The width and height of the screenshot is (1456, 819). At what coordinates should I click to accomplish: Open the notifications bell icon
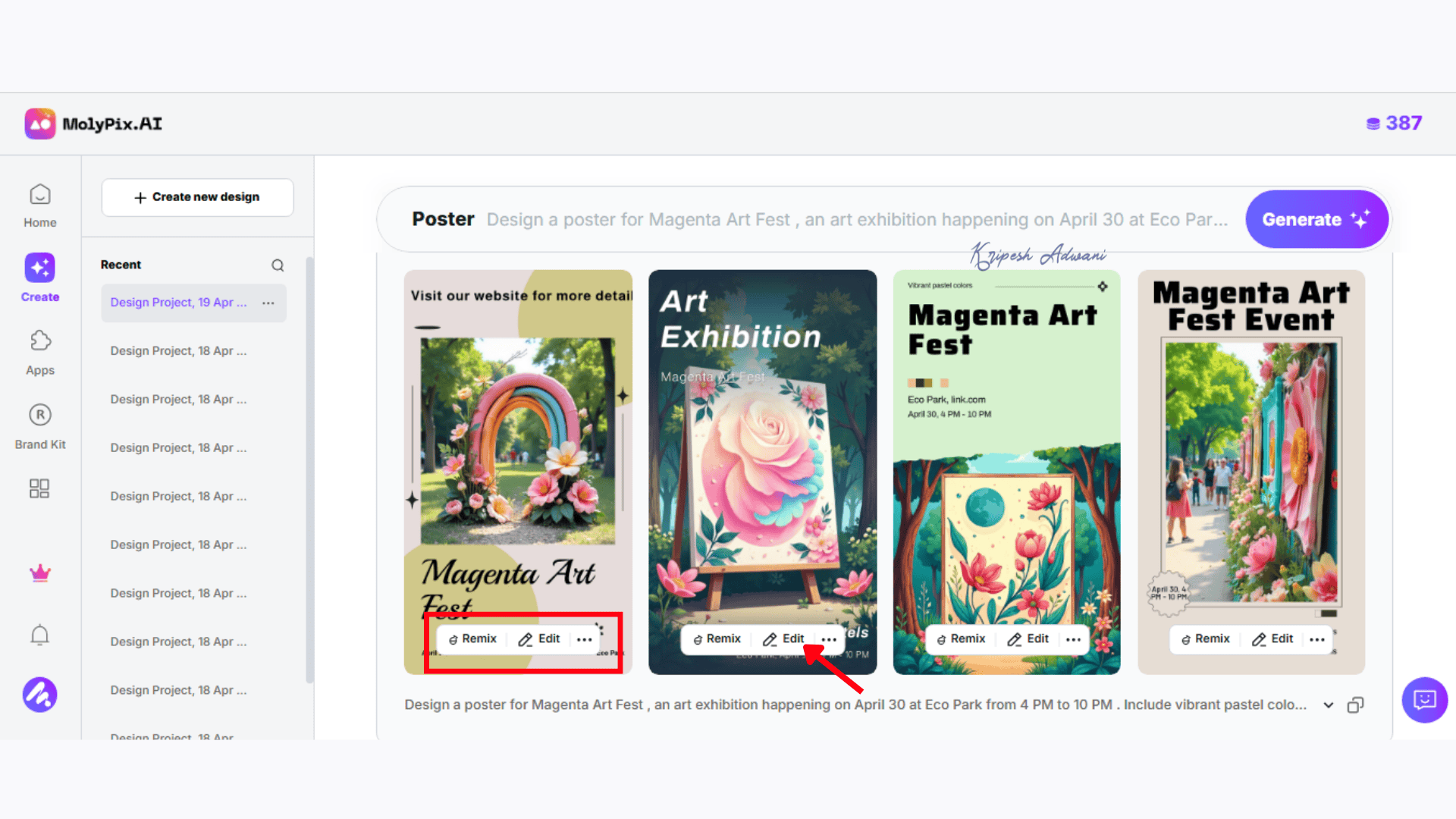[40, 635]
